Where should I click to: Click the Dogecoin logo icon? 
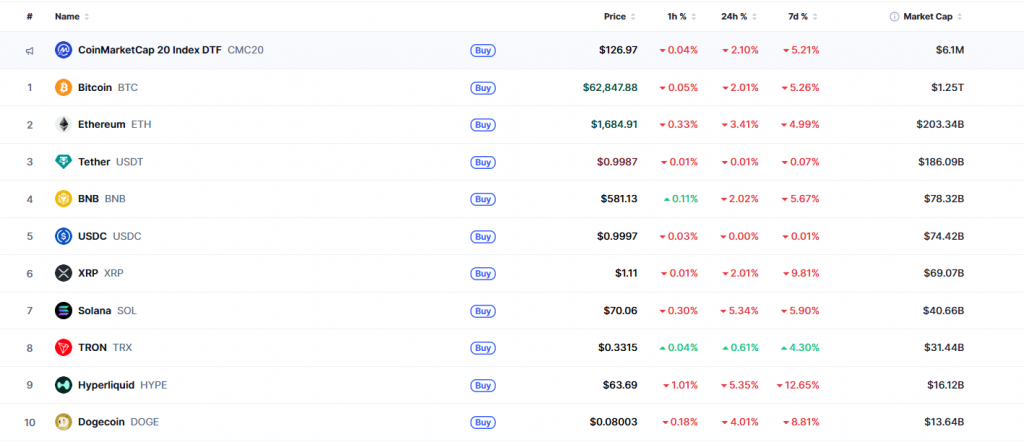click(x=63, y=422)
